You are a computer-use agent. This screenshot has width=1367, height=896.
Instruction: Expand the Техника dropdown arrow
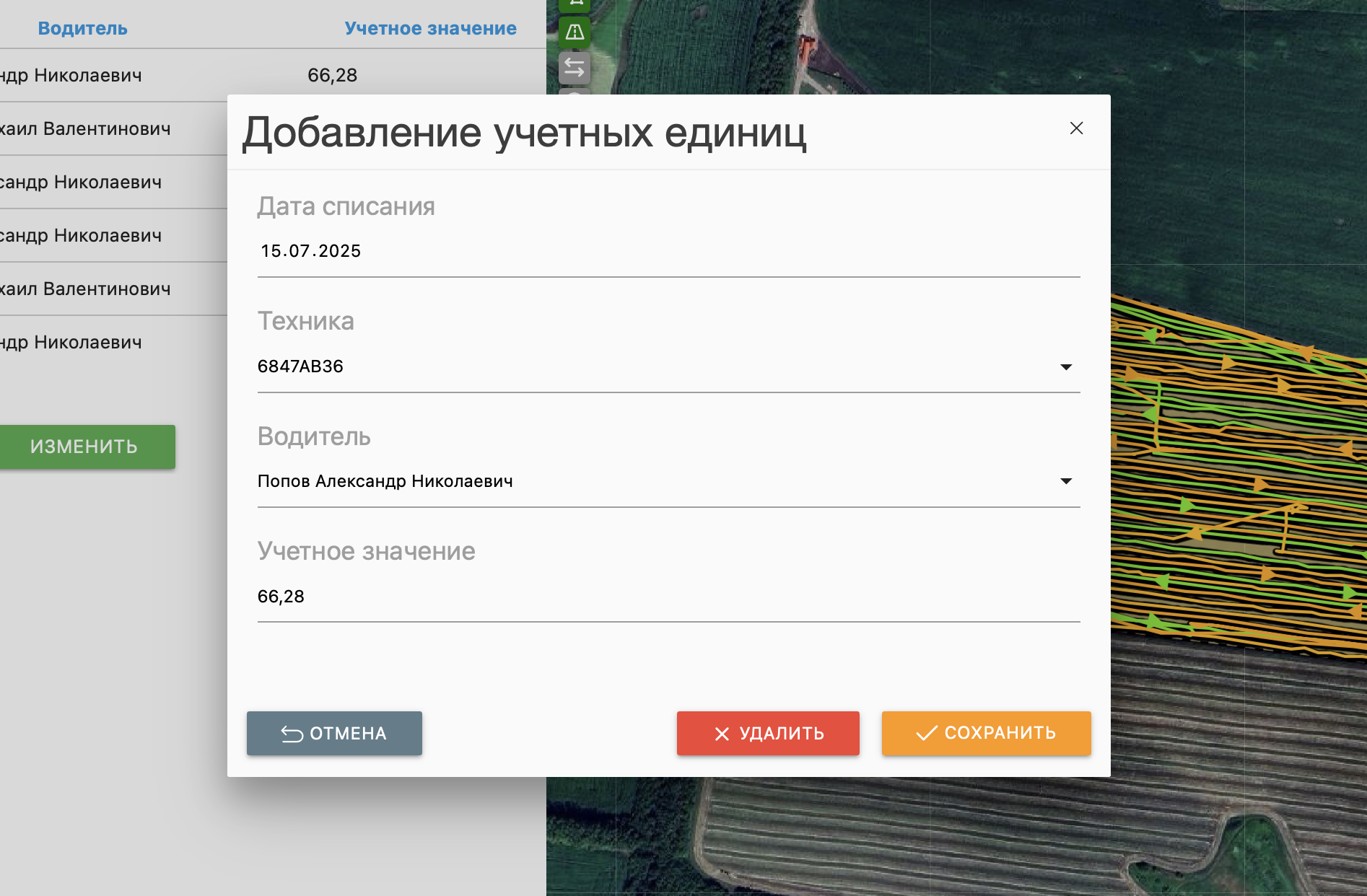(x=1065, y=367)
